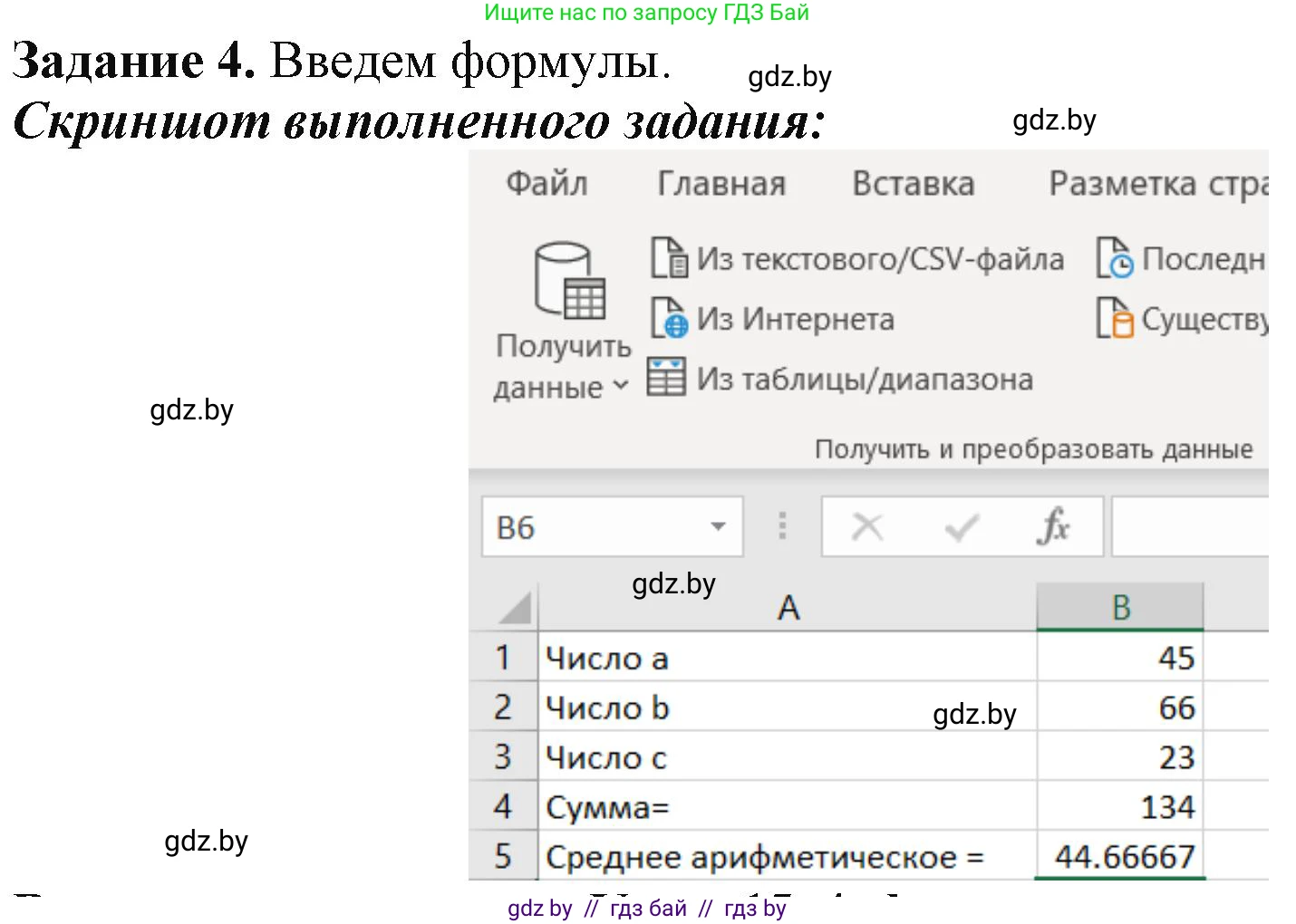Switch to the Главная tab

coord(721,184)
